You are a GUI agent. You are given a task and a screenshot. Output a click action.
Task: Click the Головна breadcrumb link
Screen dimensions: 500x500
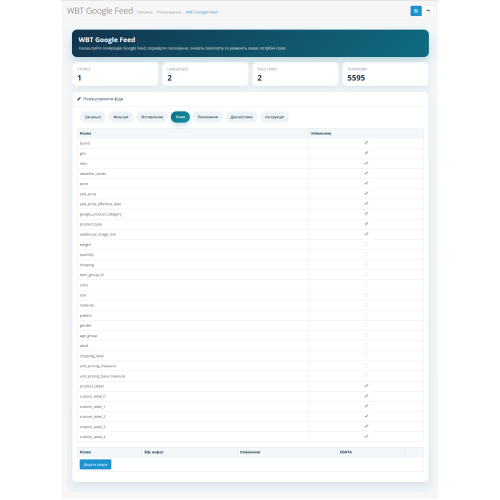(x=145, y=12)
